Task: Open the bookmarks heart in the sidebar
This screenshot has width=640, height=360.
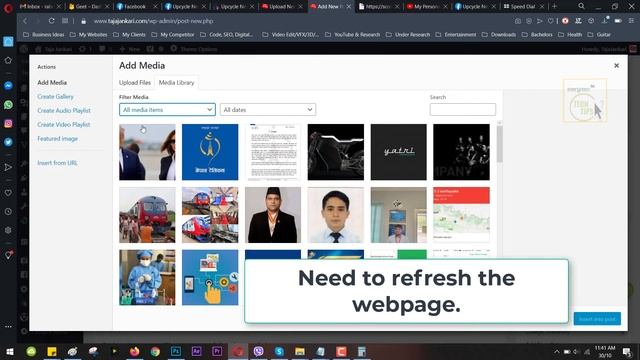Action: (x=8, y=193)
